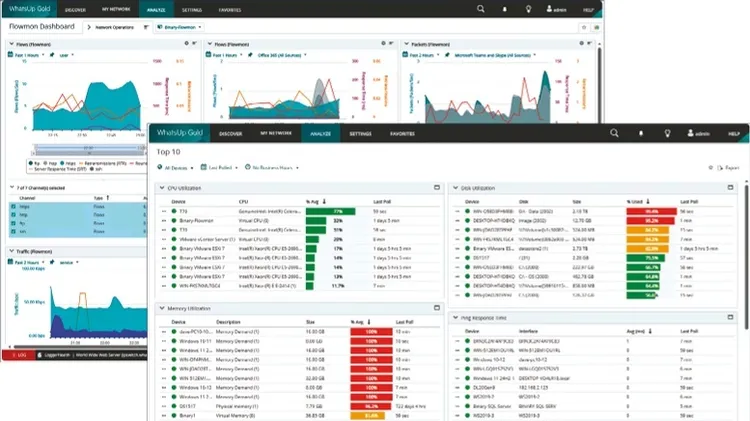Open Binary-Flowmon source dropdown
The image size is (750, 421).
click(x=179, y=27)
